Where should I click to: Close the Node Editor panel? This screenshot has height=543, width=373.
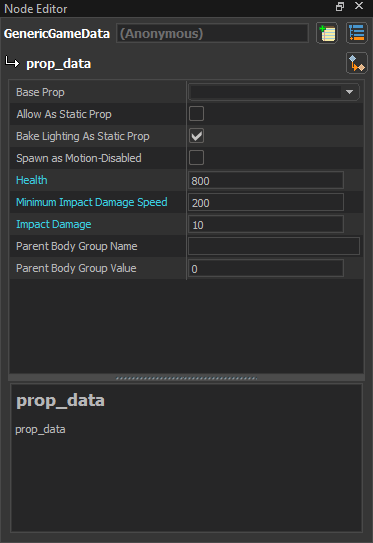359,6
